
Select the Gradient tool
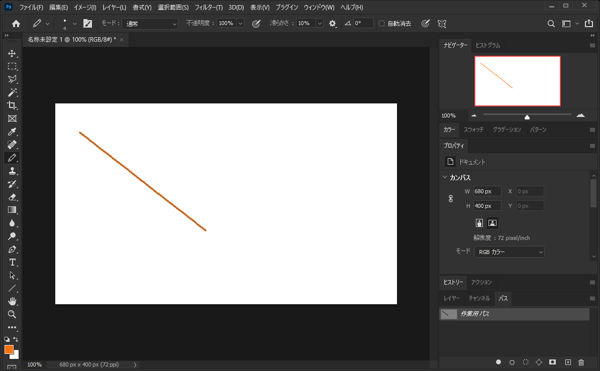[12, 210]
